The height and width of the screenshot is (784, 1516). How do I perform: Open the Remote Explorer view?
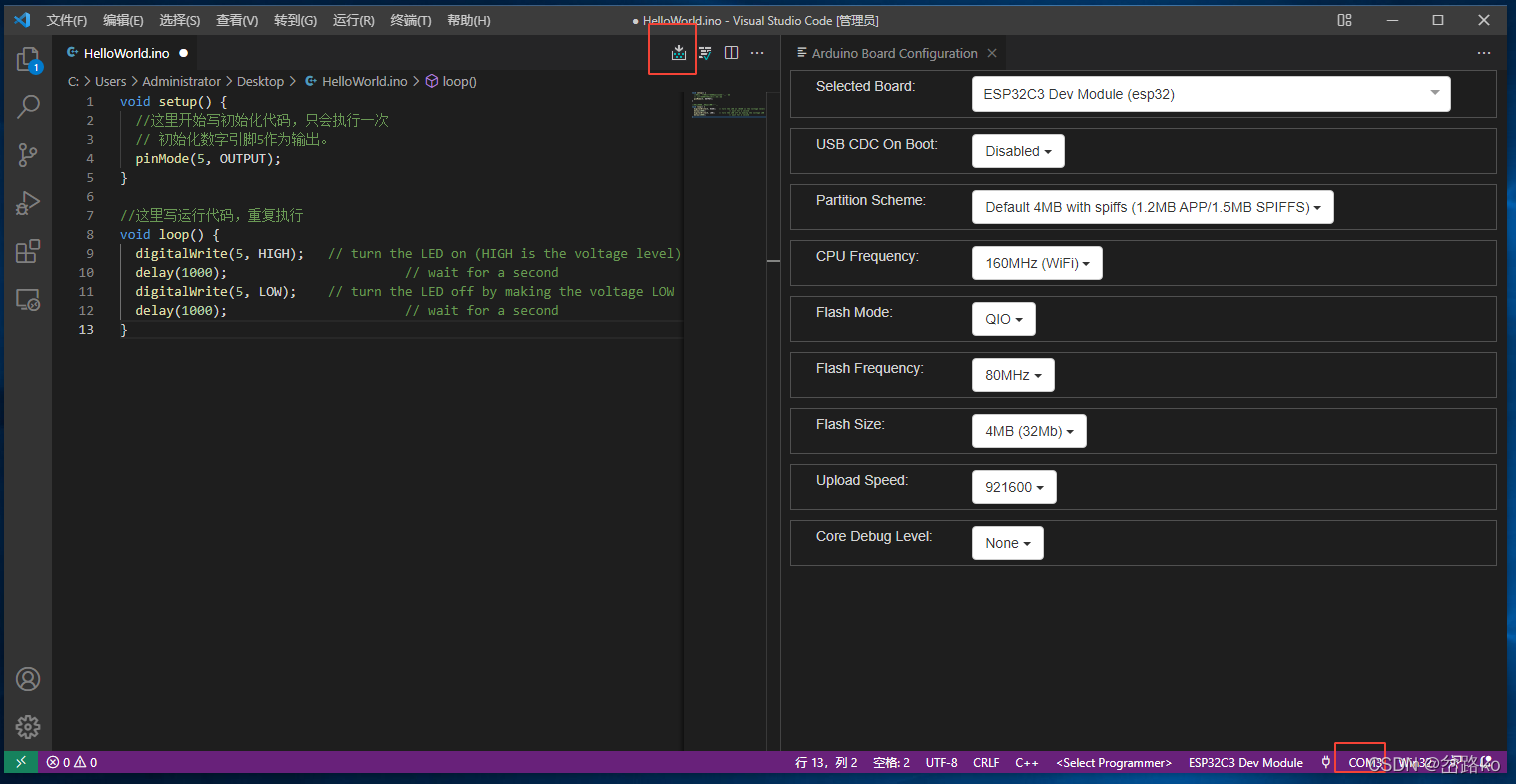[x=28, y=299]
